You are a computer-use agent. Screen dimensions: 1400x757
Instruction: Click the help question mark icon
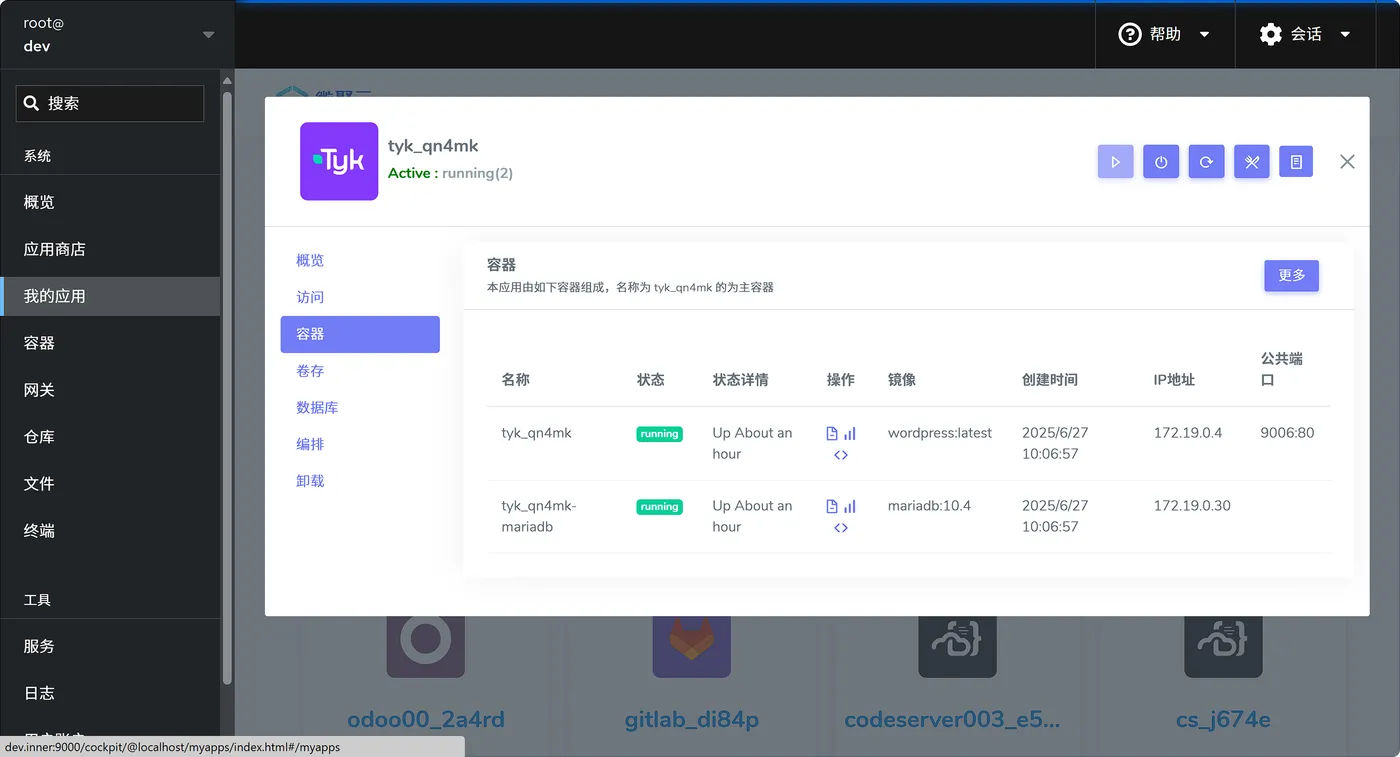pos(1130,34)
